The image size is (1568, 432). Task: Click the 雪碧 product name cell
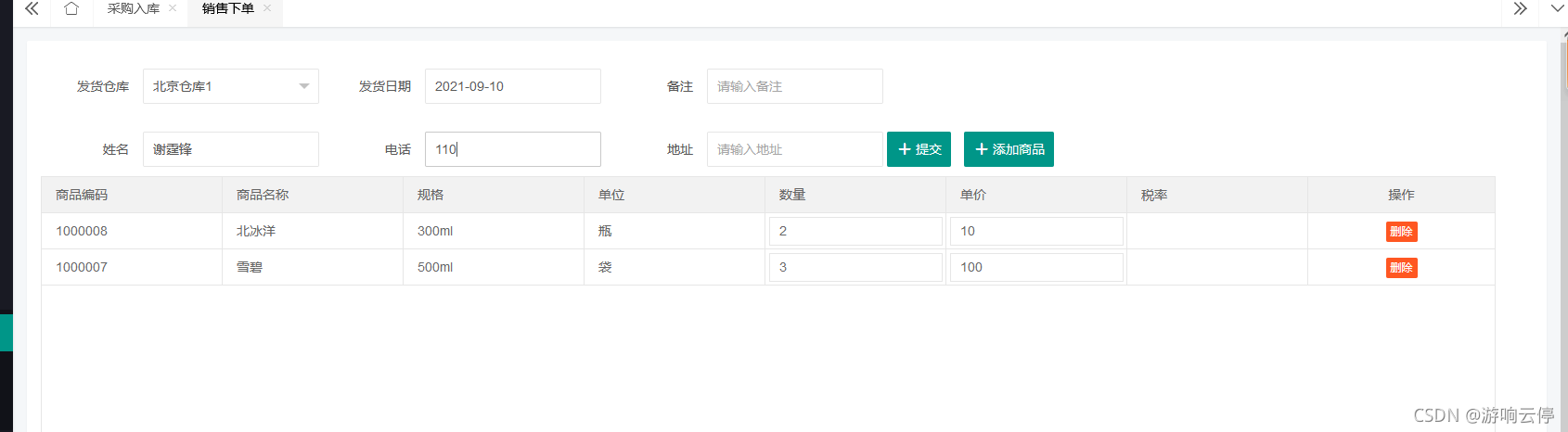point(313,267)
